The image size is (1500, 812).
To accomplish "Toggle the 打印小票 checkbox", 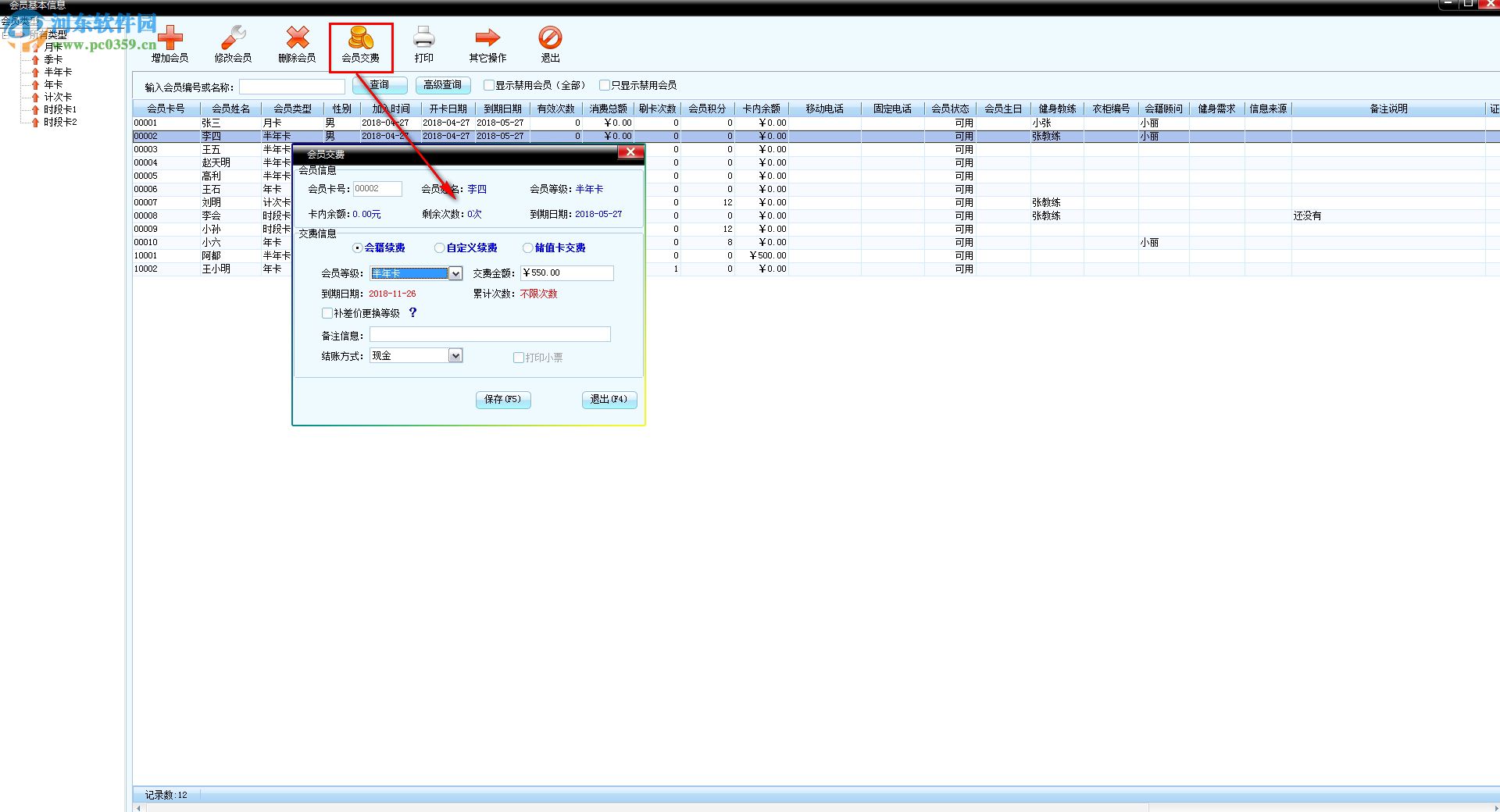I will pyautogui.click(x=518, y=358).
